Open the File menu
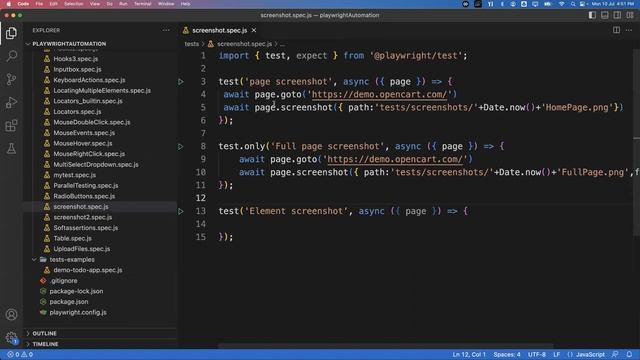This screenshot has height=360, width=640. pyautogui.click(x=39, y=4)
